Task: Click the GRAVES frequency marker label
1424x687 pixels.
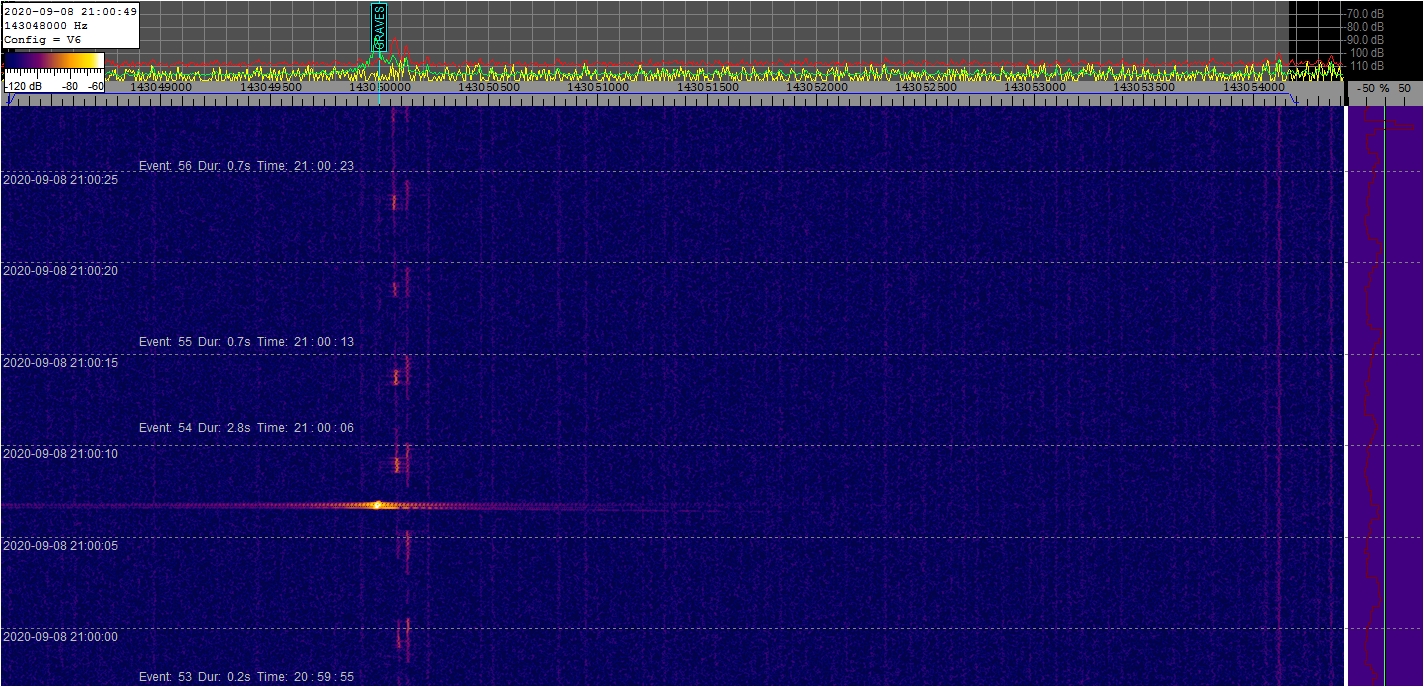Action: click(x=378, y=26)
